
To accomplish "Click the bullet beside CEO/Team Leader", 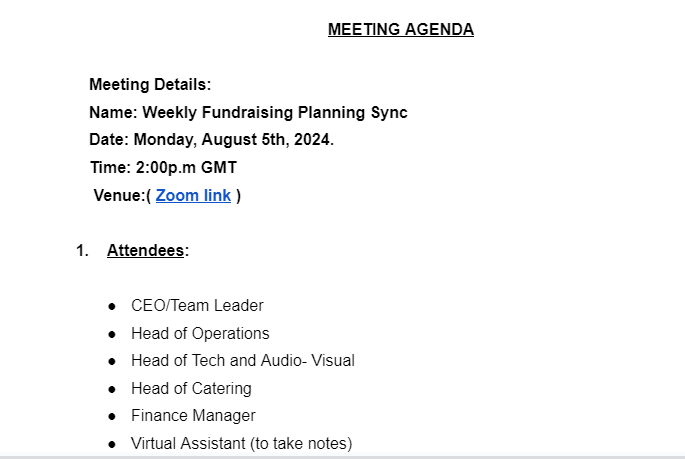I will coord(112,307).
